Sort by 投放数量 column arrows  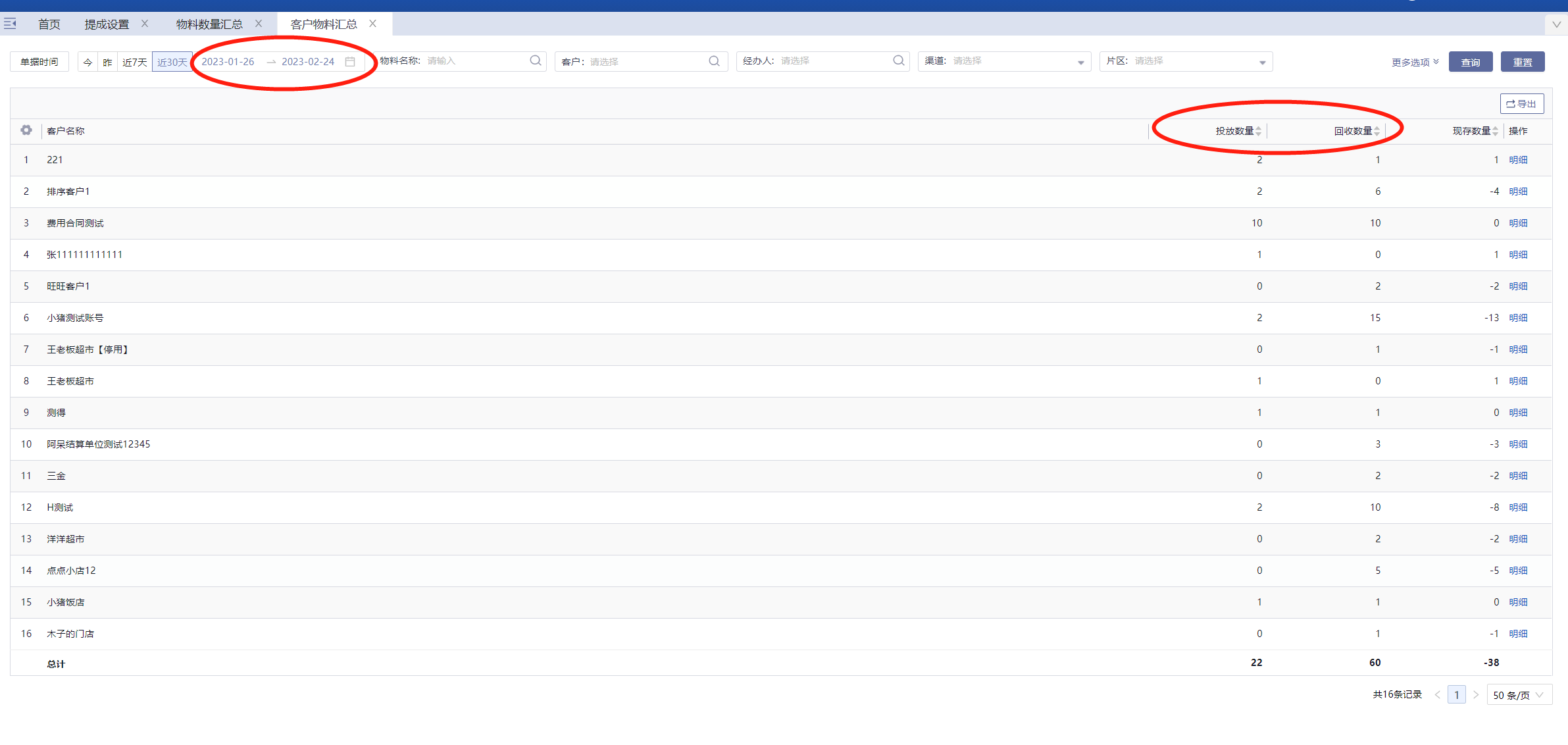1258,131
